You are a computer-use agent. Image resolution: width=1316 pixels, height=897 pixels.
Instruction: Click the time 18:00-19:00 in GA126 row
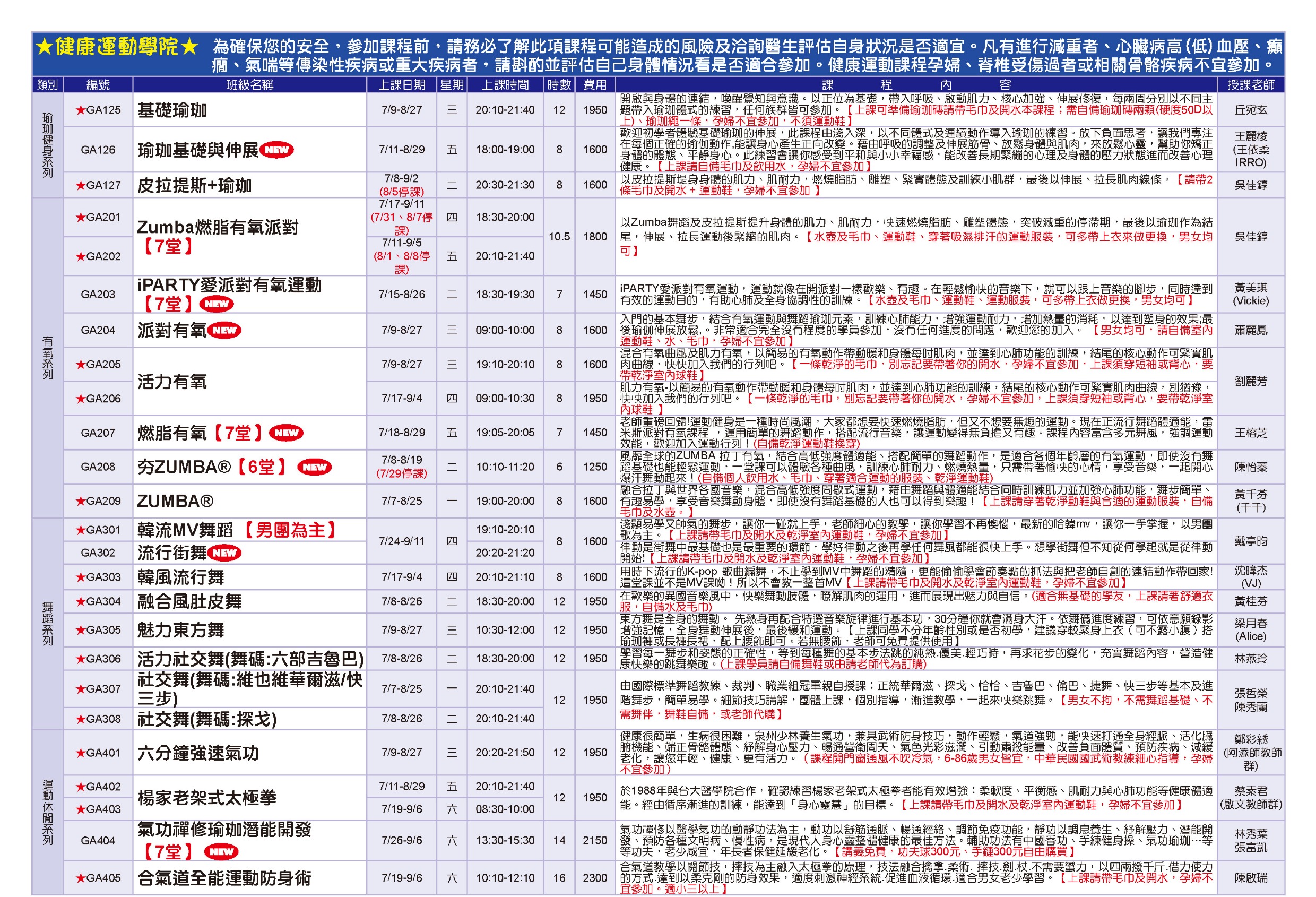505,150
